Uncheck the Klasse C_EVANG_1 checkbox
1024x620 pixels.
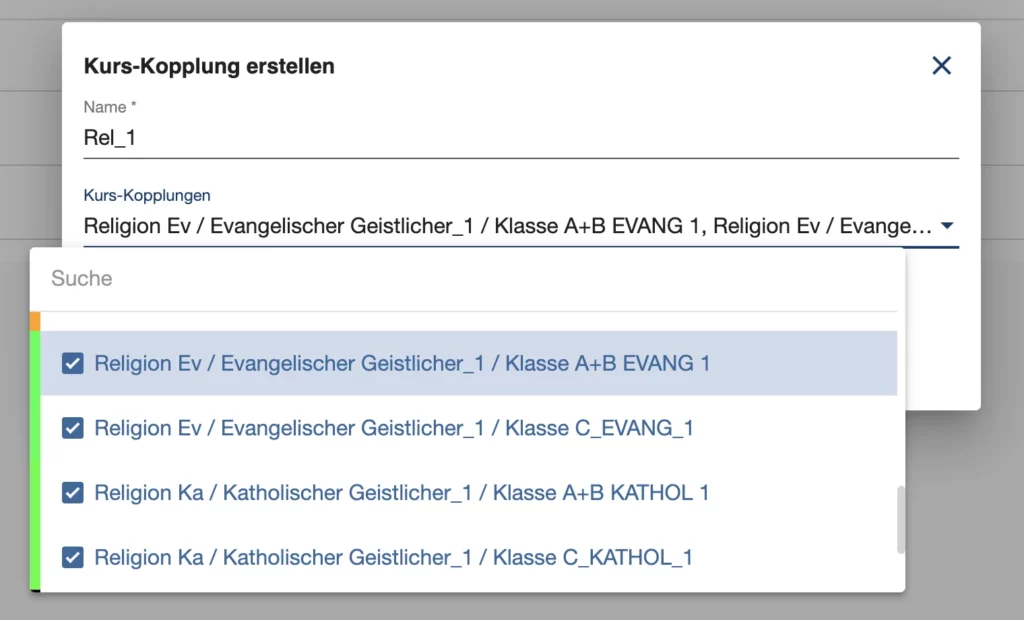point(72,428)
